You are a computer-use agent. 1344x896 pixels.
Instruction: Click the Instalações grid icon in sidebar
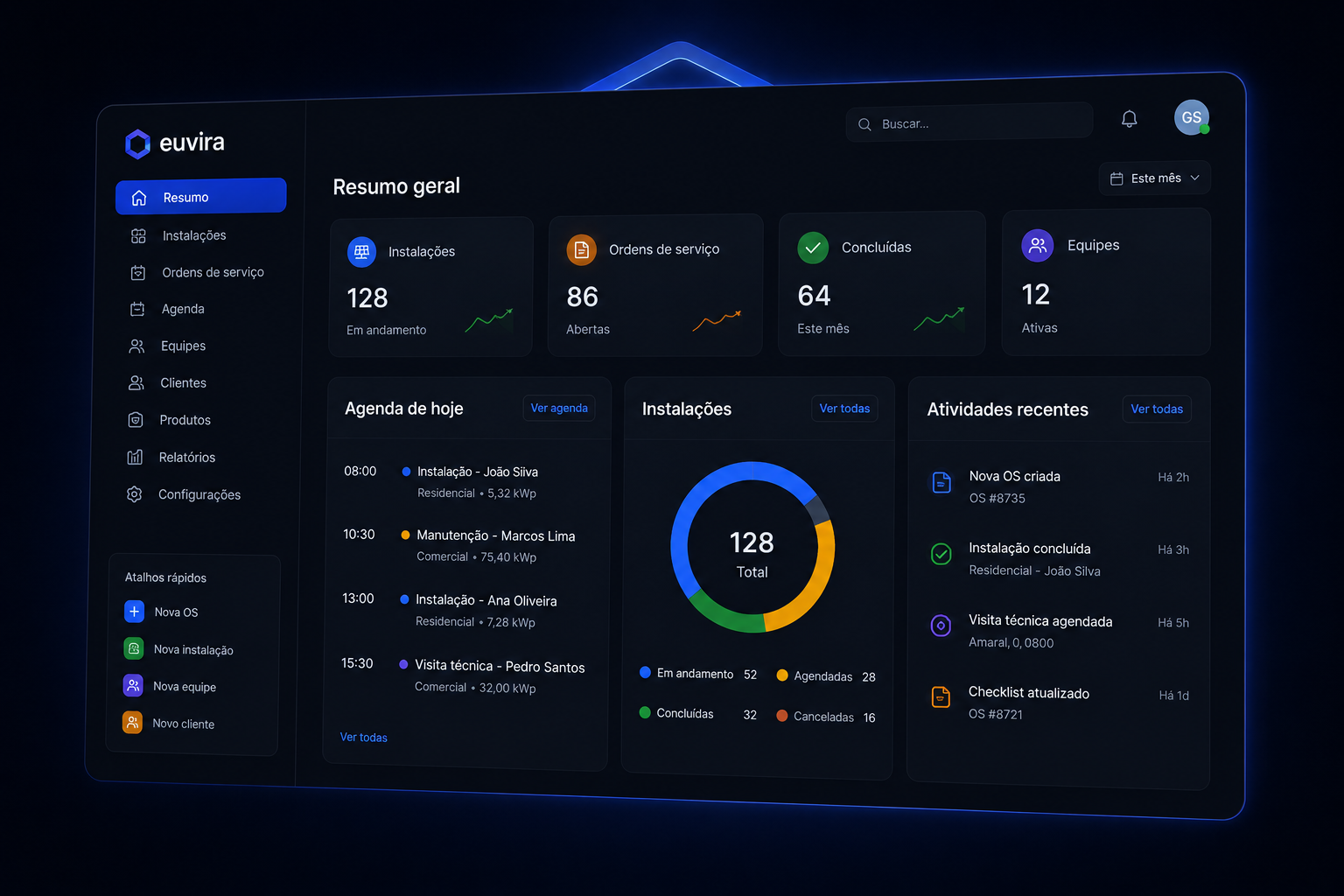(138, 235)
